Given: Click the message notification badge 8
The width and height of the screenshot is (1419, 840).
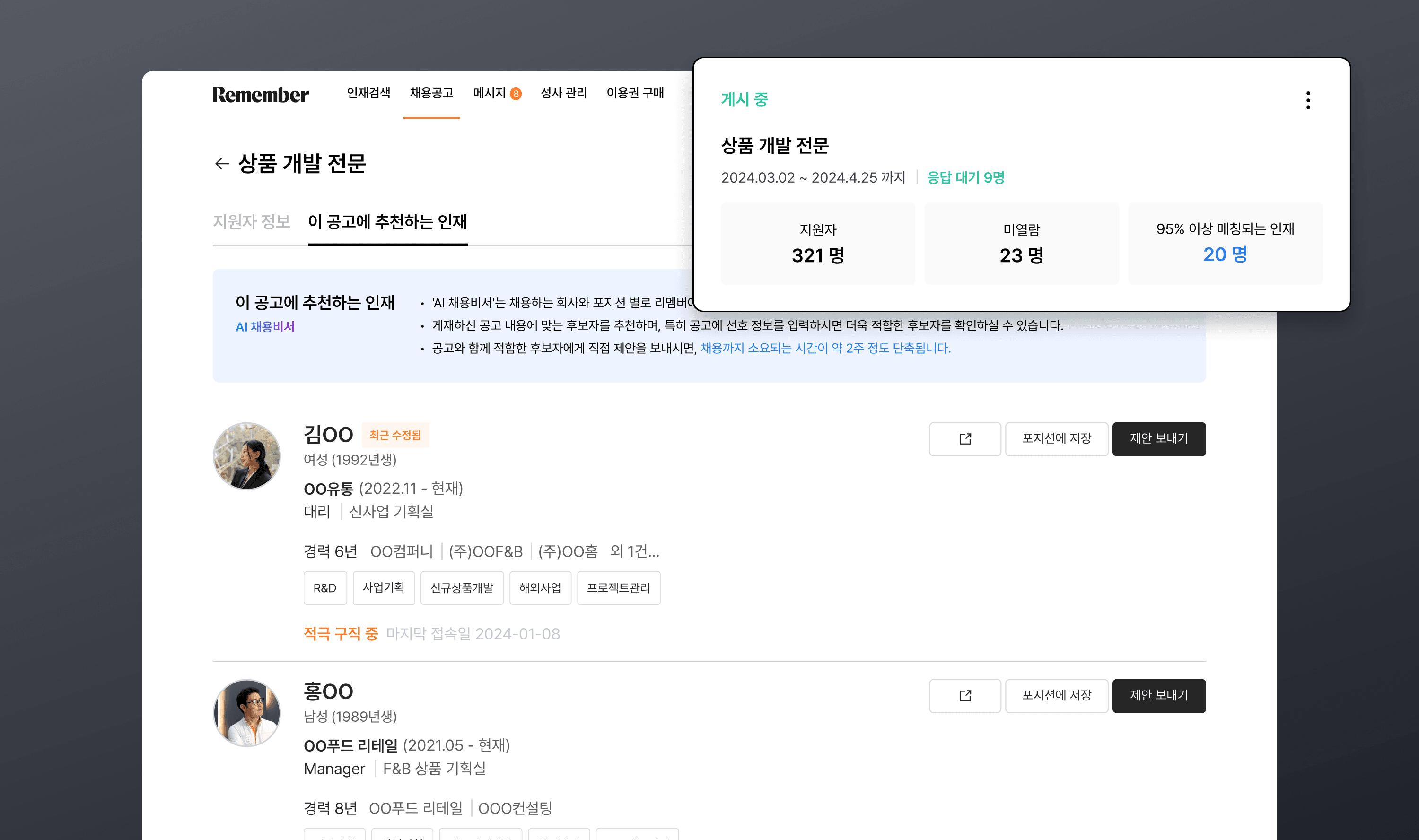Looking at the screenshot, I should pos(515,94).
